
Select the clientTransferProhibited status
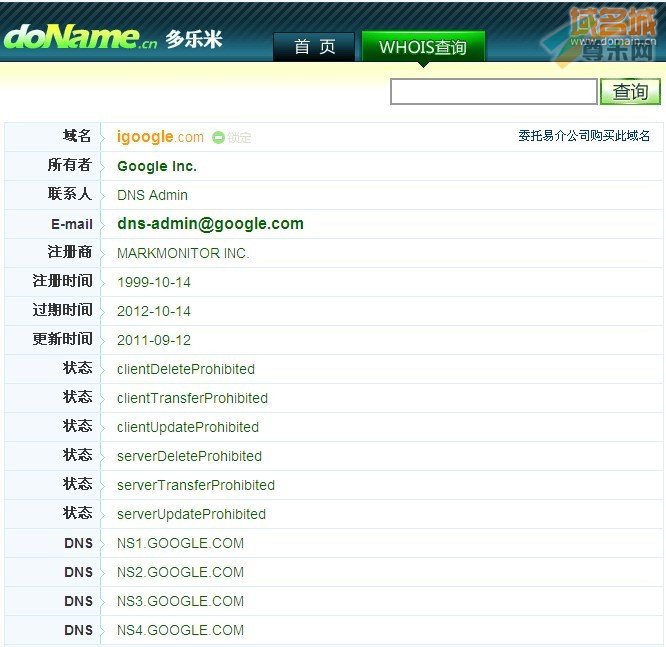[x=192, y=398]
